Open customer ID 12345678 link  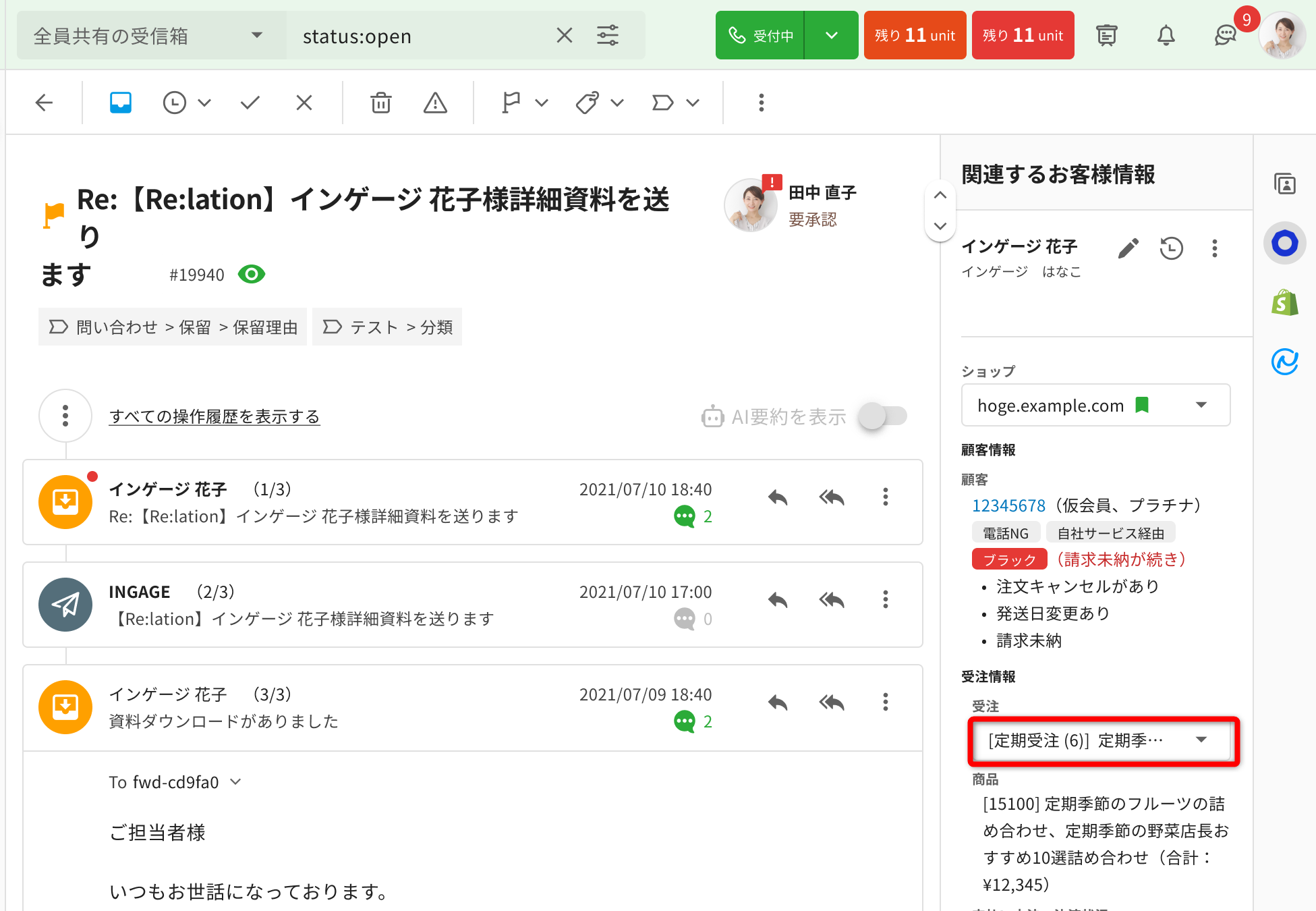click(x=1008, y=505)
